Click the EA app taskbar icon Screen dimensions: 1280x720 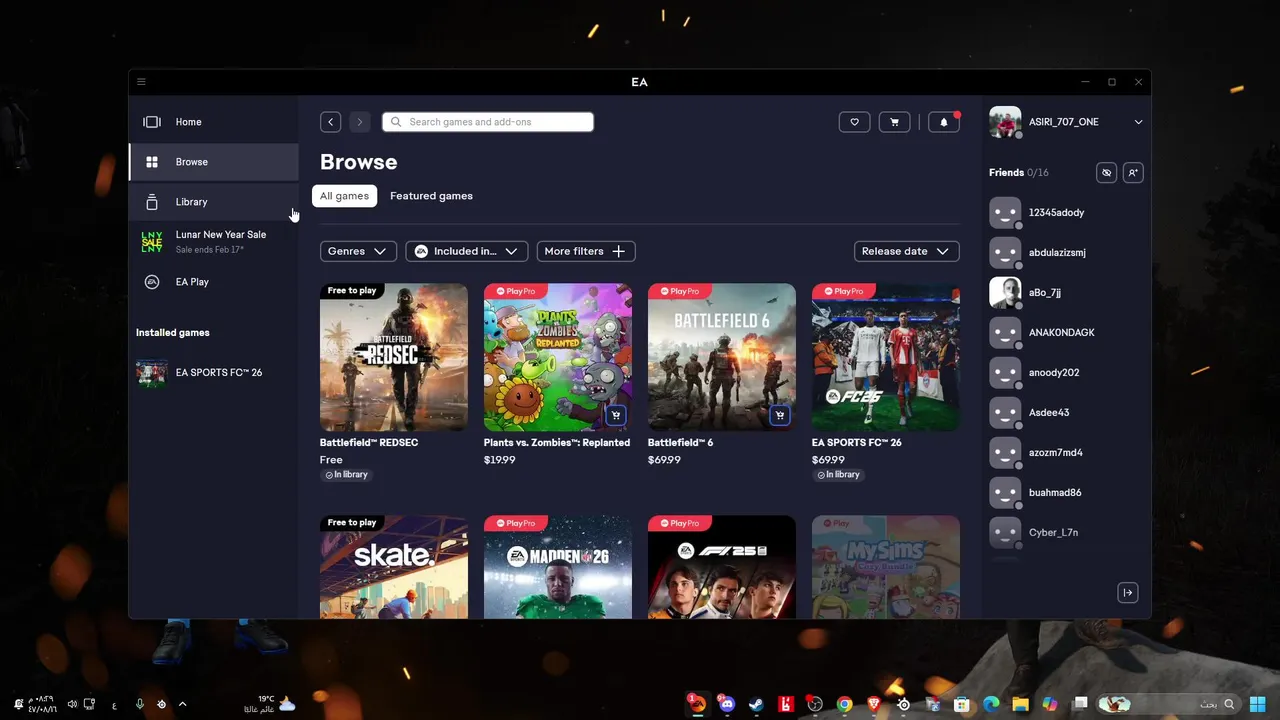[697, 704]
